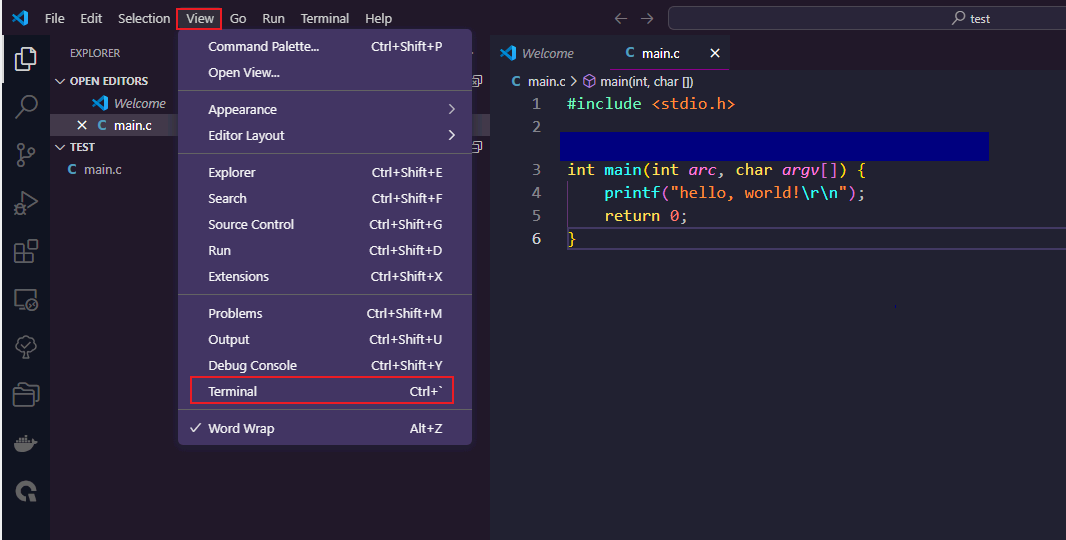The width and height of the screenshot is (1066, 540).
Task: Open the Run menu in menu bar
Action: (x=273, y=18)
